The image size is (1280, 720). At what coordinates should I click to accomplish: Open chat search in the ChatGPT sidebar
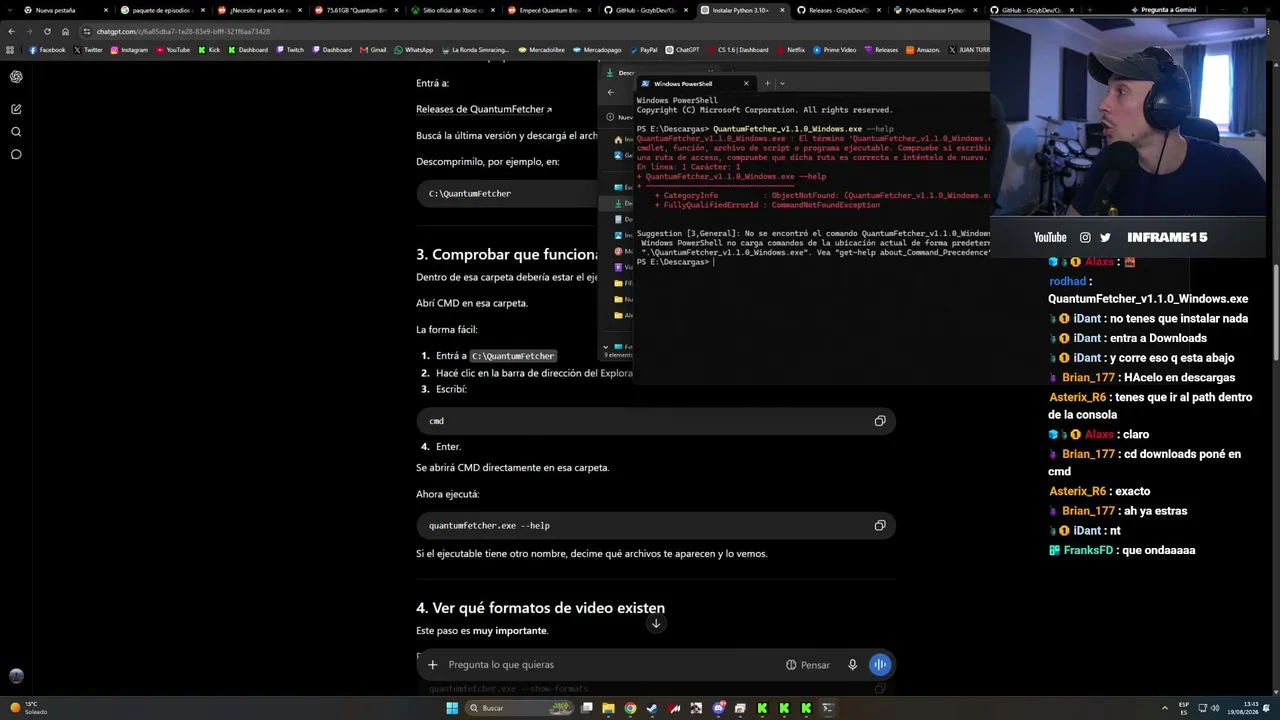[x=16, y=132]
